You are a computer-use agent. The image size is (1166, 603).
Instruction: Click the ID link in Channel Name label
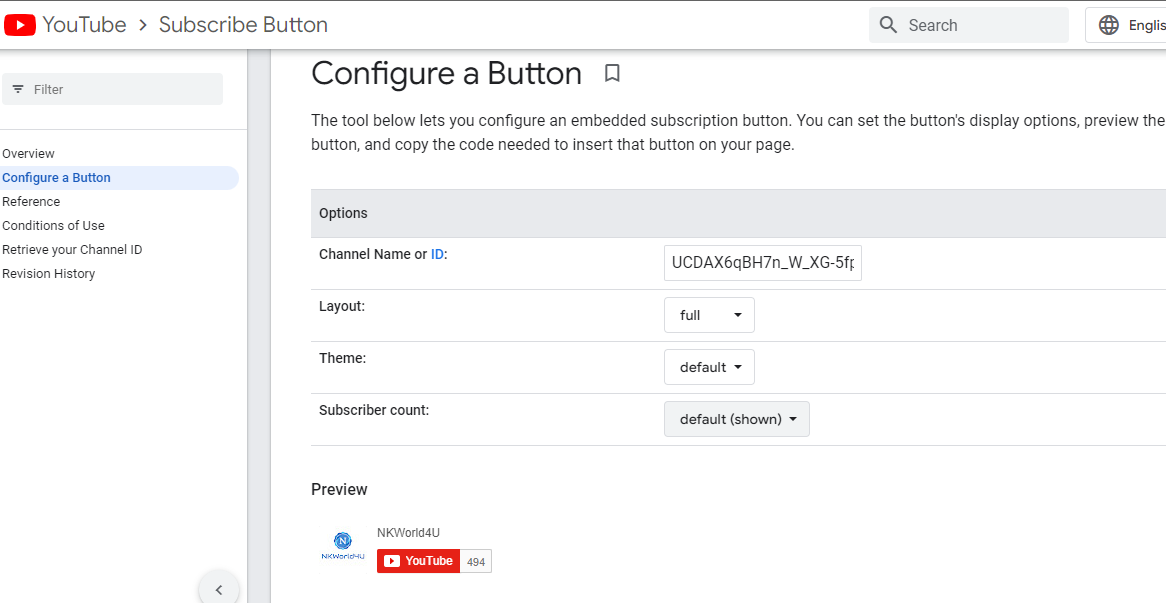click(x=437, y=254)
